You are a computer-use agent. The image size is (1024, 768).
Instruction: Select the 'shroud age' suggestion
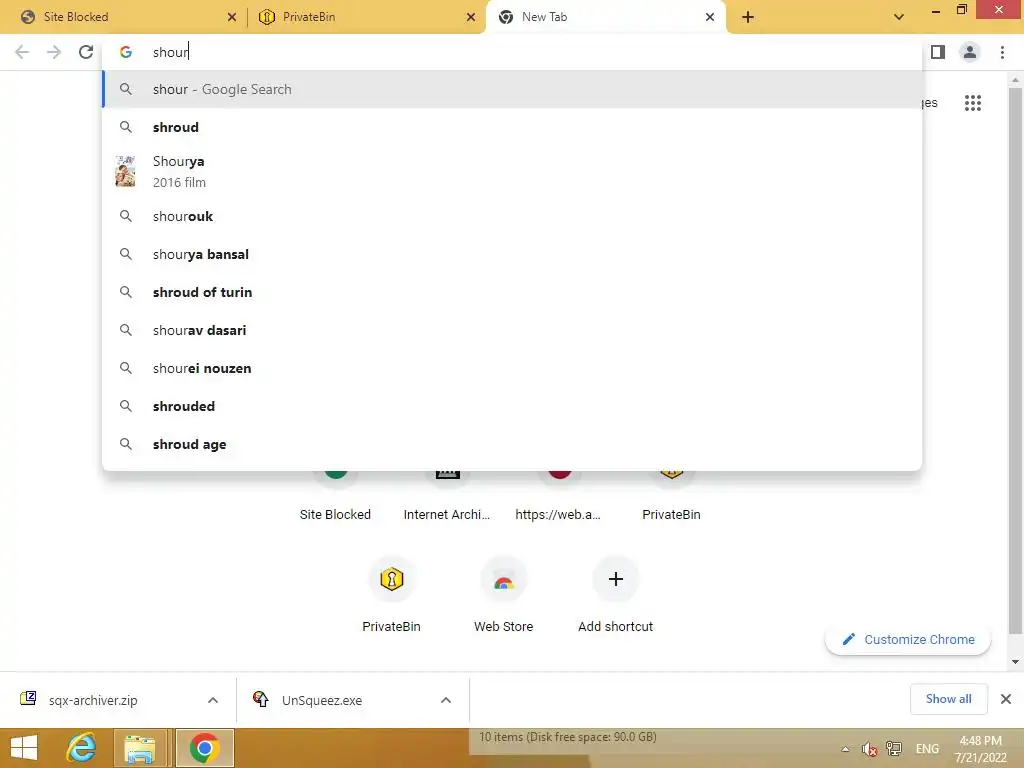point(512,444)
